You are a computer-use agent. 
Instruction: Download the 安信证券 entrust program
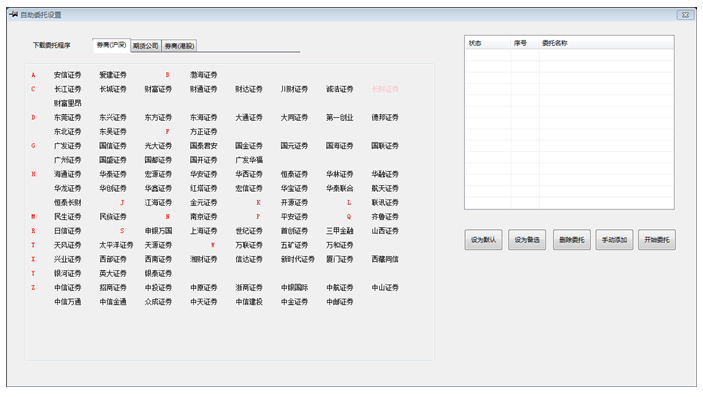pos(67,75)
